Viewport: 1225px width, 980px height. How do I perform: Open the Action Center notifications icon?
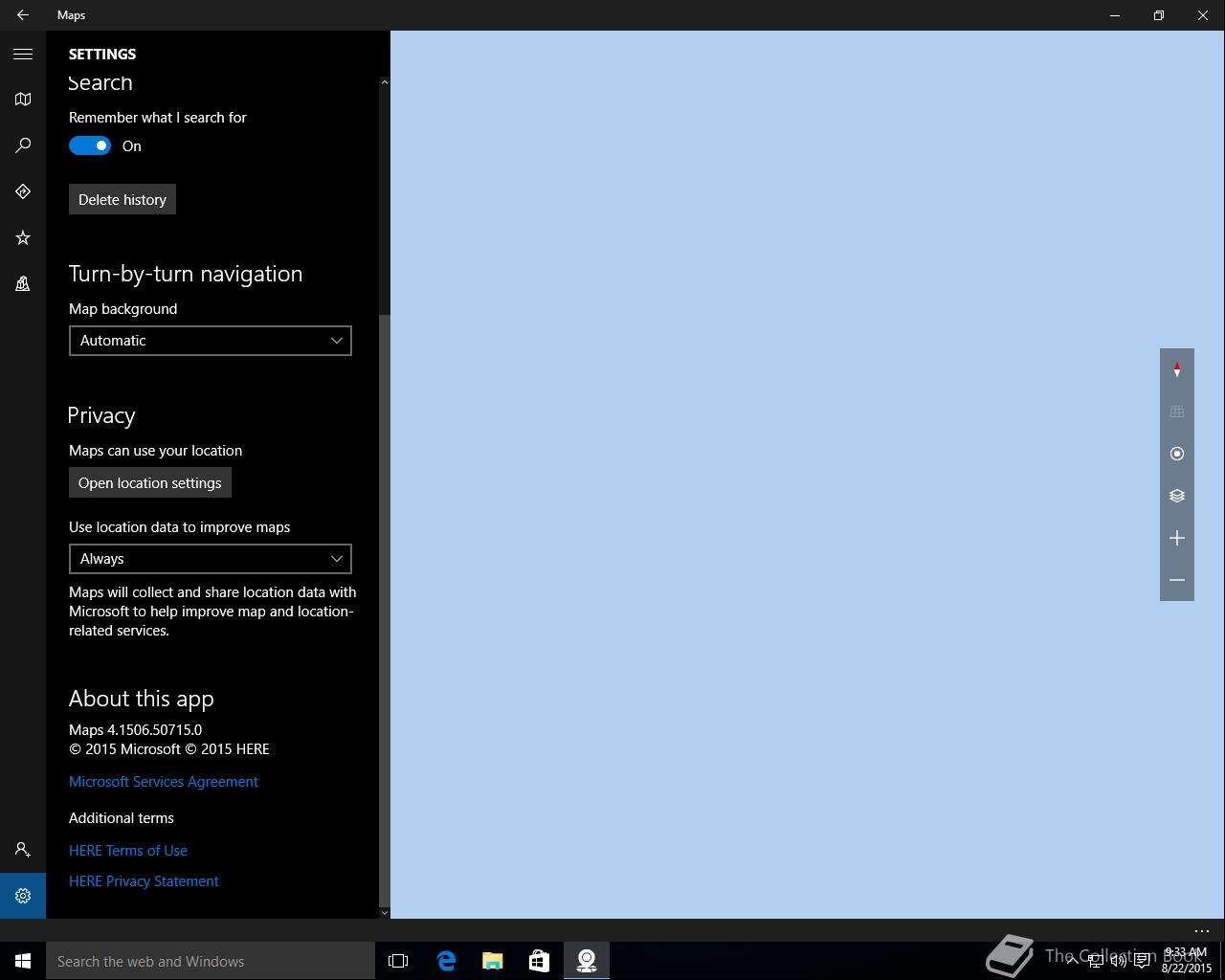point(1142,962)
